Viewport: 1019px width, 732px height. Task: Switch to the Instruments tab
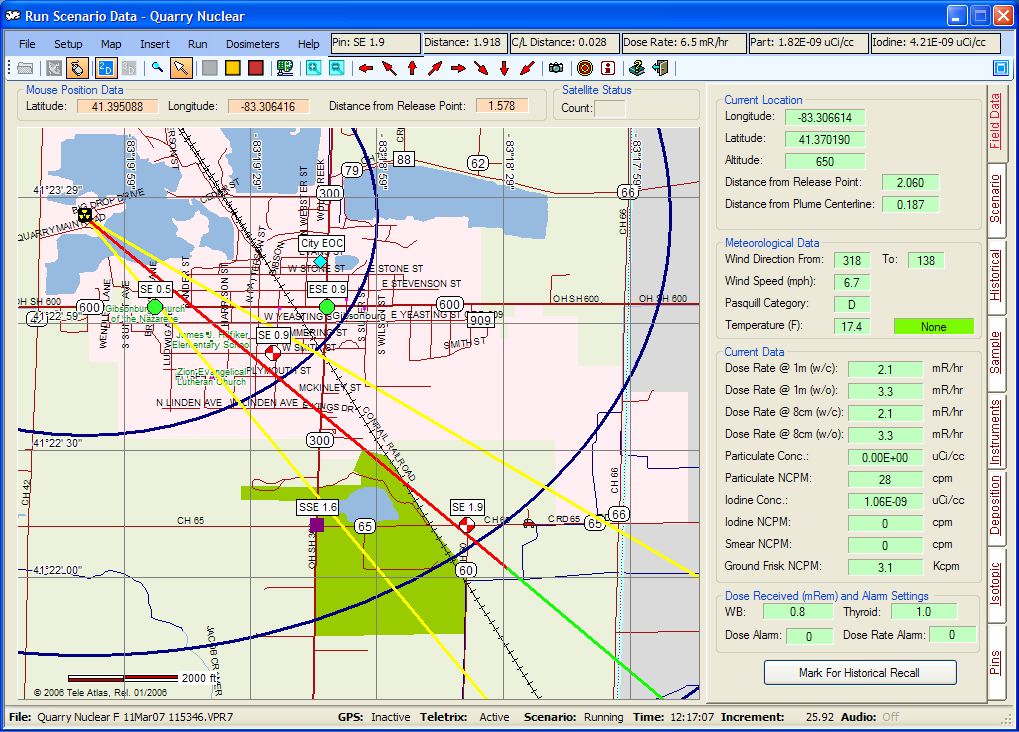[x=995, y=432]
